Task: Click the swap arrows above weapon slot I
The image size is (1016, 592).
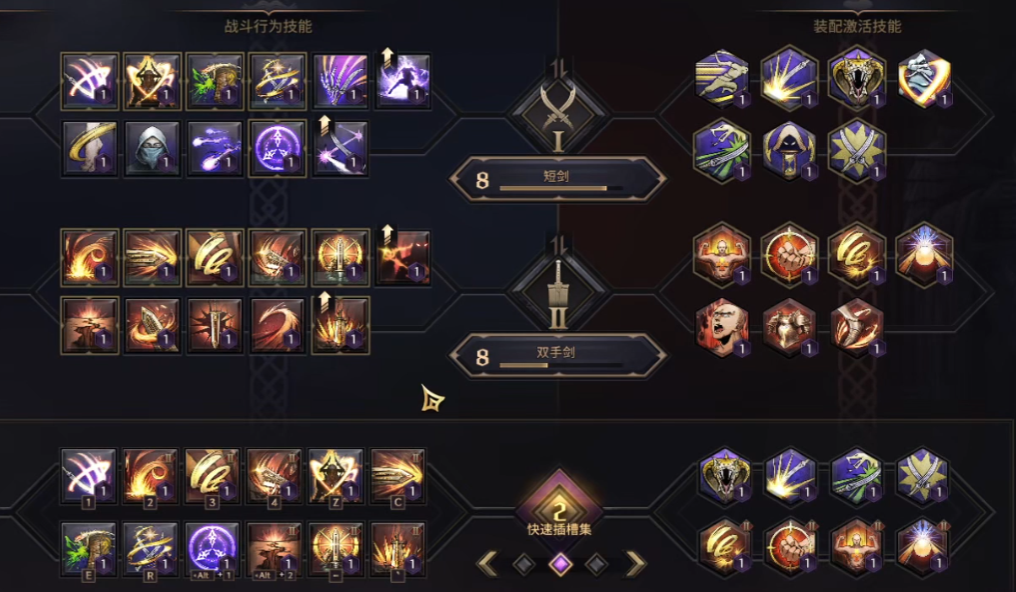Action: point(559,68)
